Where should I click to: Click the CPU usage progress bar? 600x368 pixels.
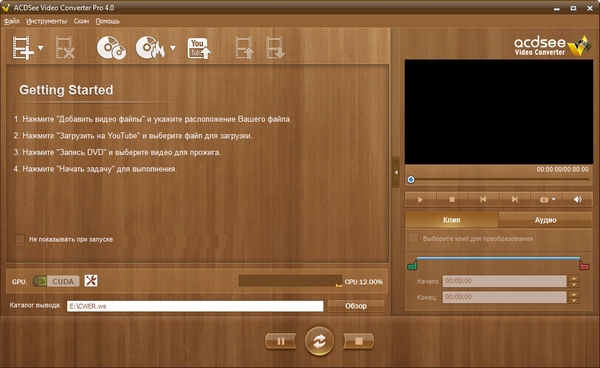290,281
